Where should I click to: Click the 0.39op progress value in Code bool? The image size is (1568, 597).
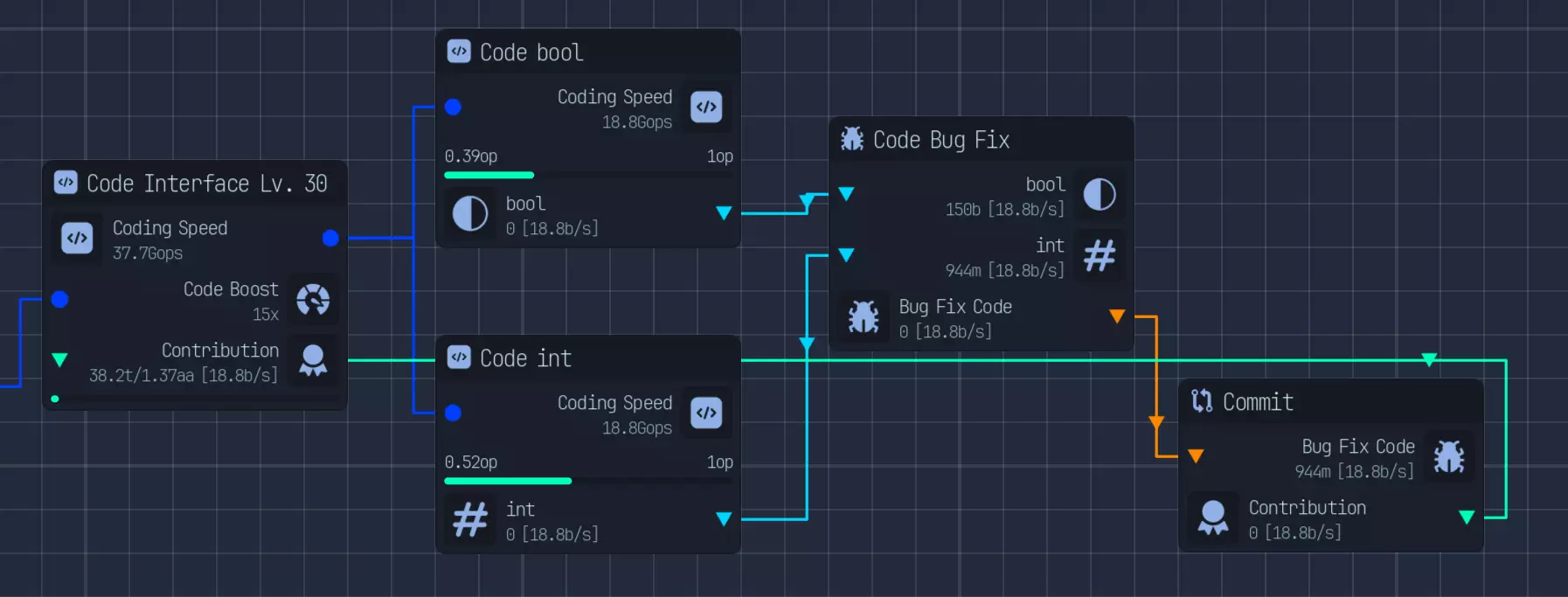[471, 156]
